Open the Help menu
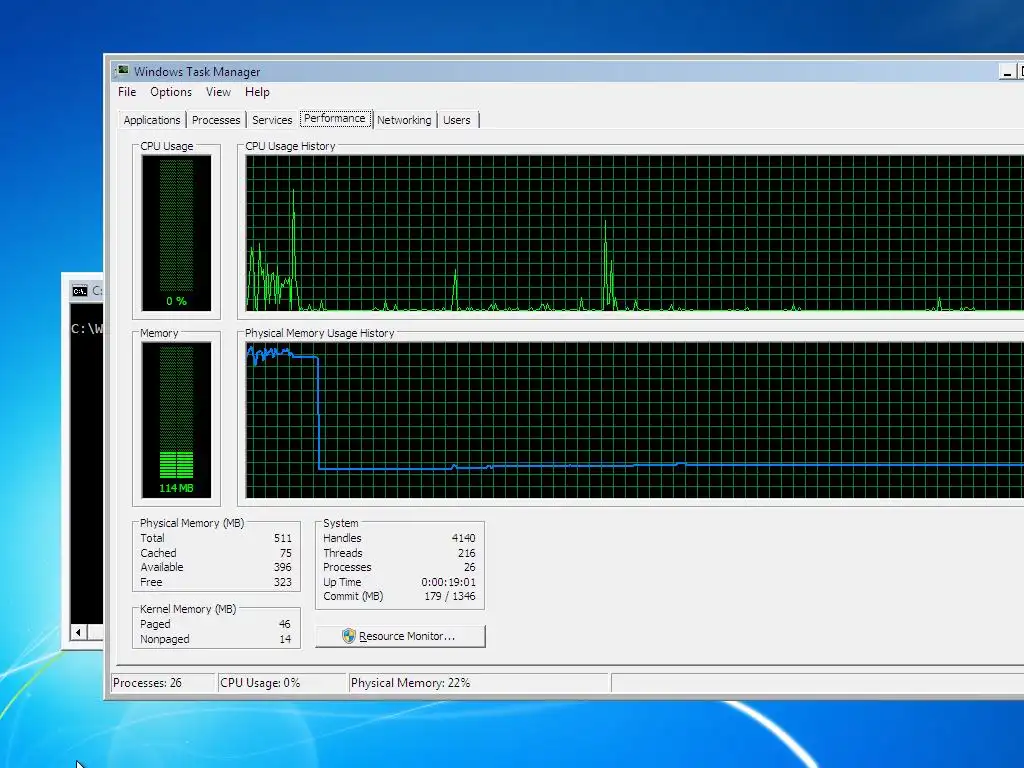 tap(257, 92)
